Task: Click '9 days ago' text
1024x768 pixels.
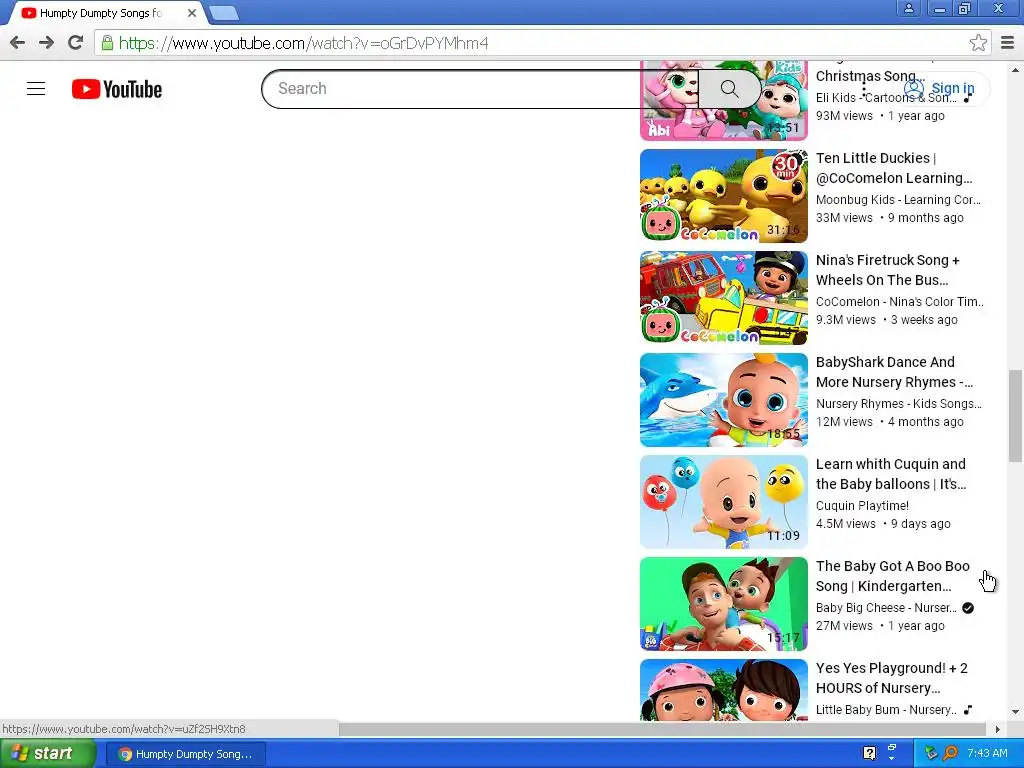Action: pyautogui.click(x=921, y=523)
